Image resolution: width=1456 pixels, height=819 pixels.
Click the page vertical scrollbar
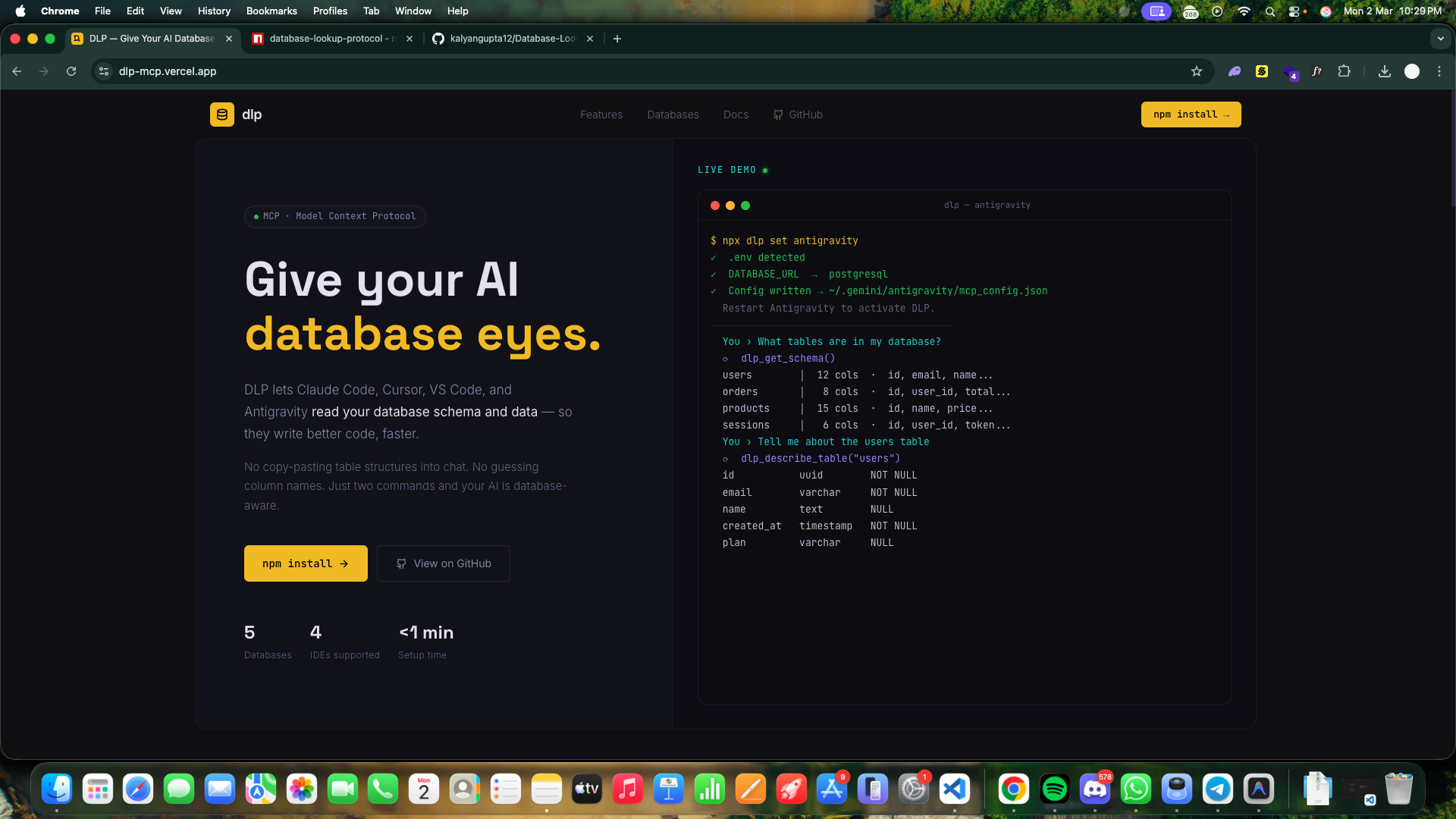(x=1452, y=148)
